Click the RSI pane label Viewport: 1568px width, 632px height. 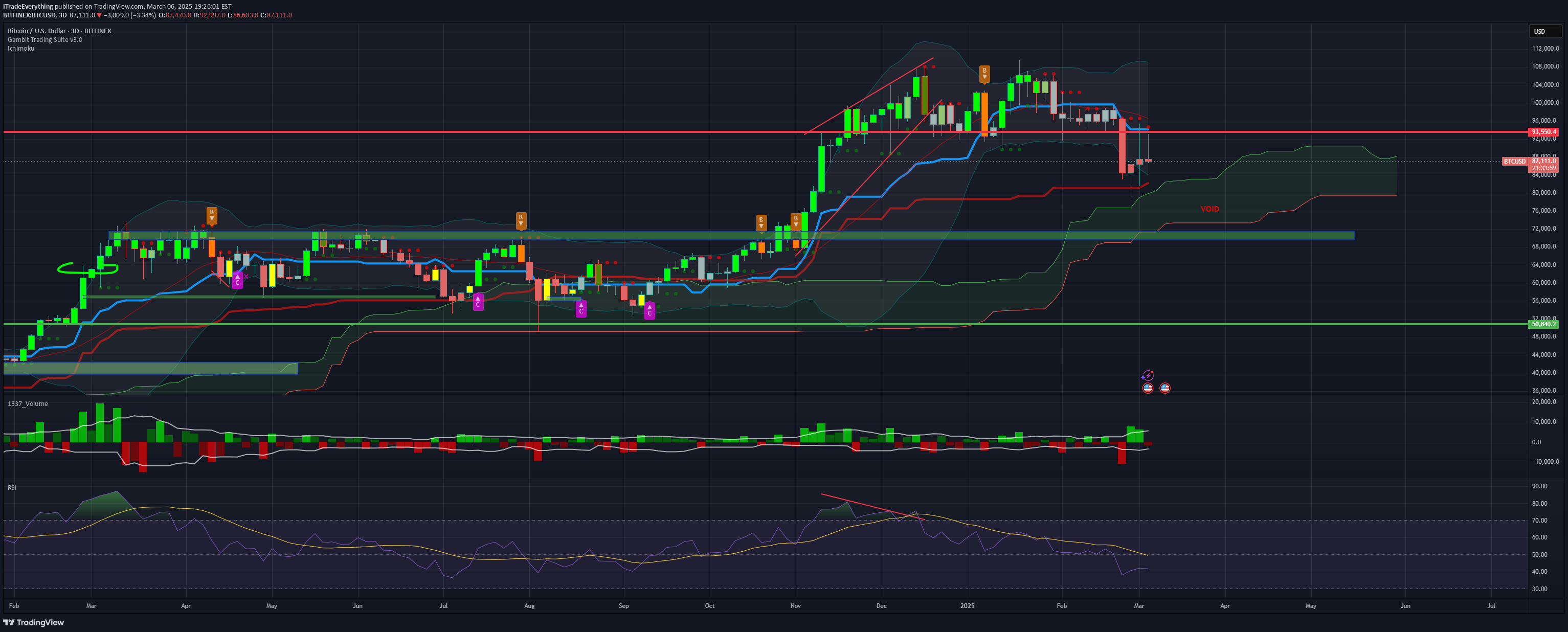coord(12,488)
